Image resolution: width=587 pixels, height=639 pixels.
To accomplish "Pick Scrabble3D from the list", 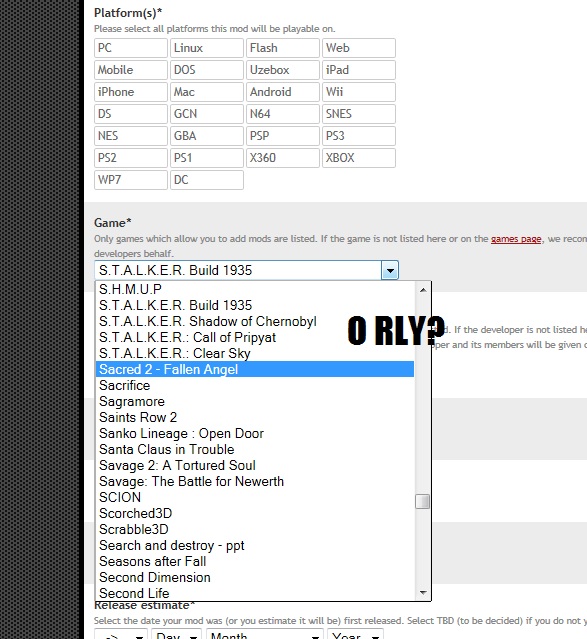I will pyautogui.click(x=255, y=529).
